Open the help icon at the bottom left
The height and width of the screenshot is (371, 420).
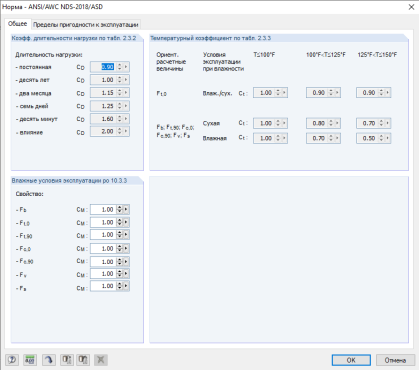pos(12,360)
